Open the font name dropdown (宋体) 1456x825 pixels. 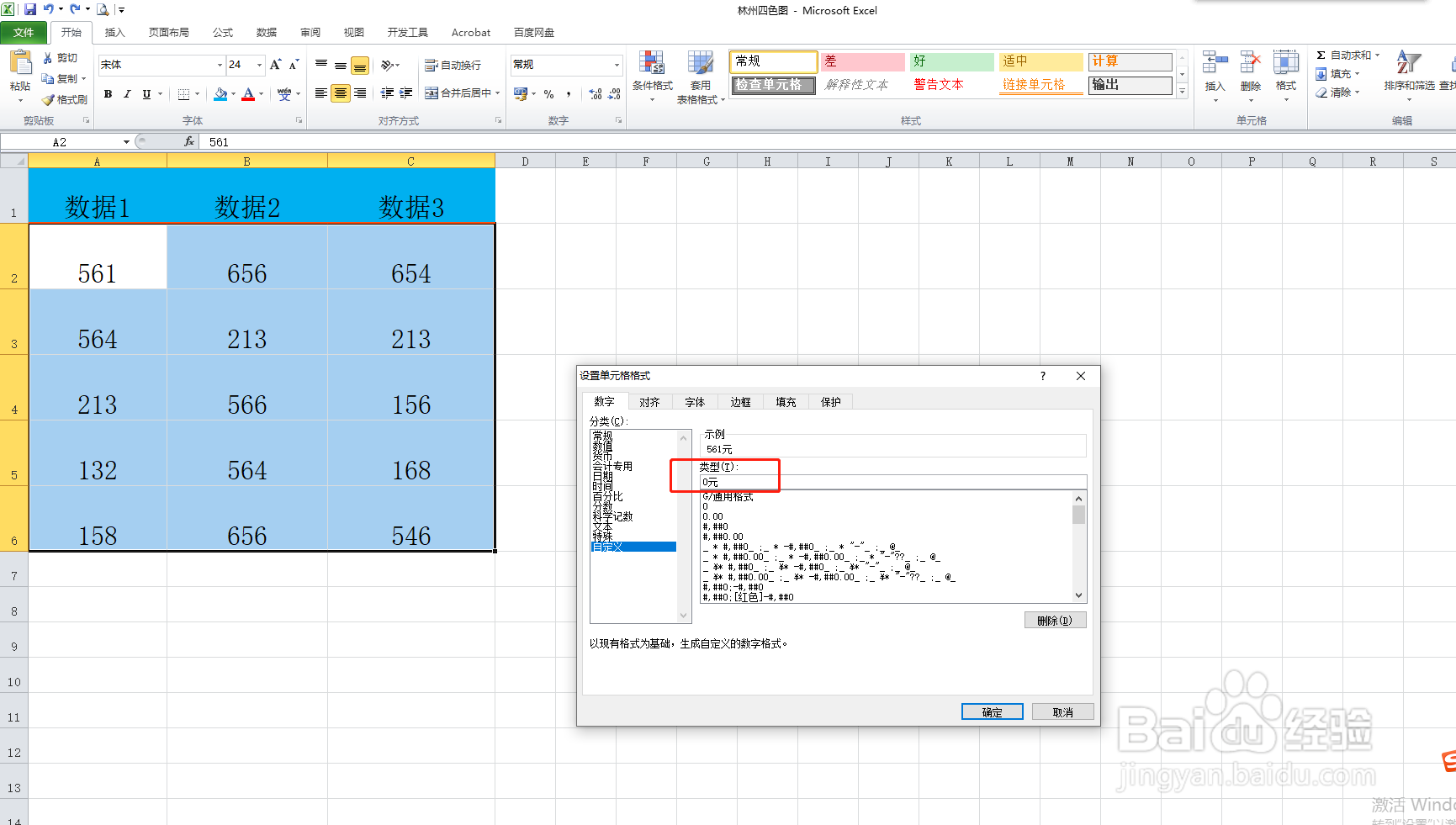[220, 65]
